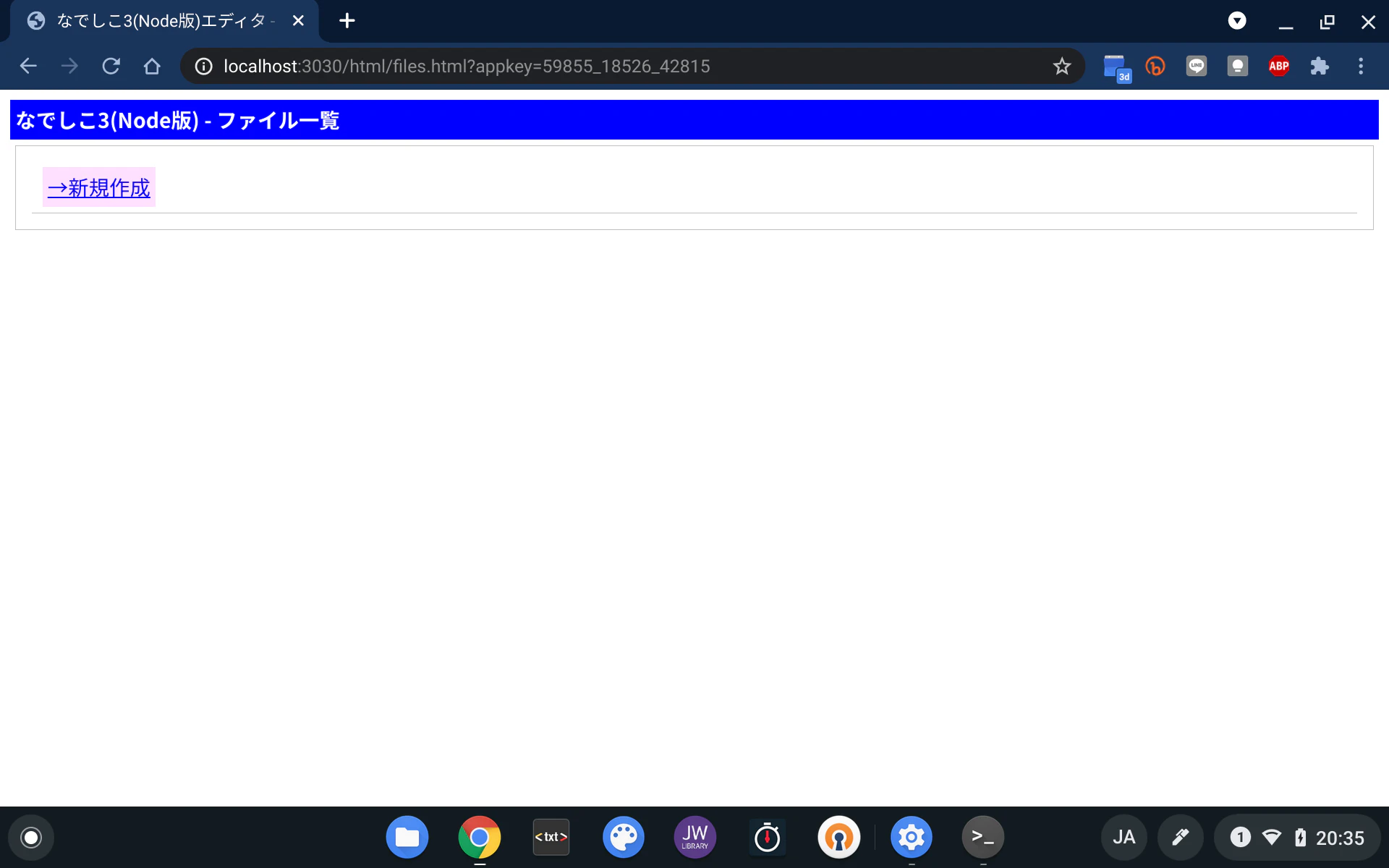The height and width of the screenshot is (868, 1389).
Task: Open the calendar extension with 3d badge
Action: pos(1116,67)
